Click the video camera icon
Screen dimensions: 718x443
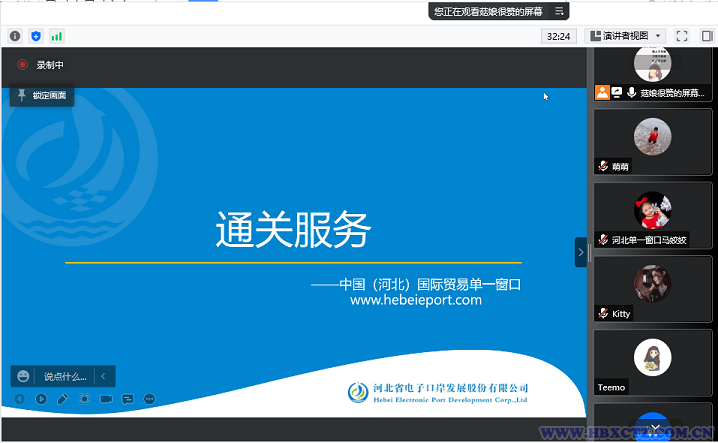point(106,399)
